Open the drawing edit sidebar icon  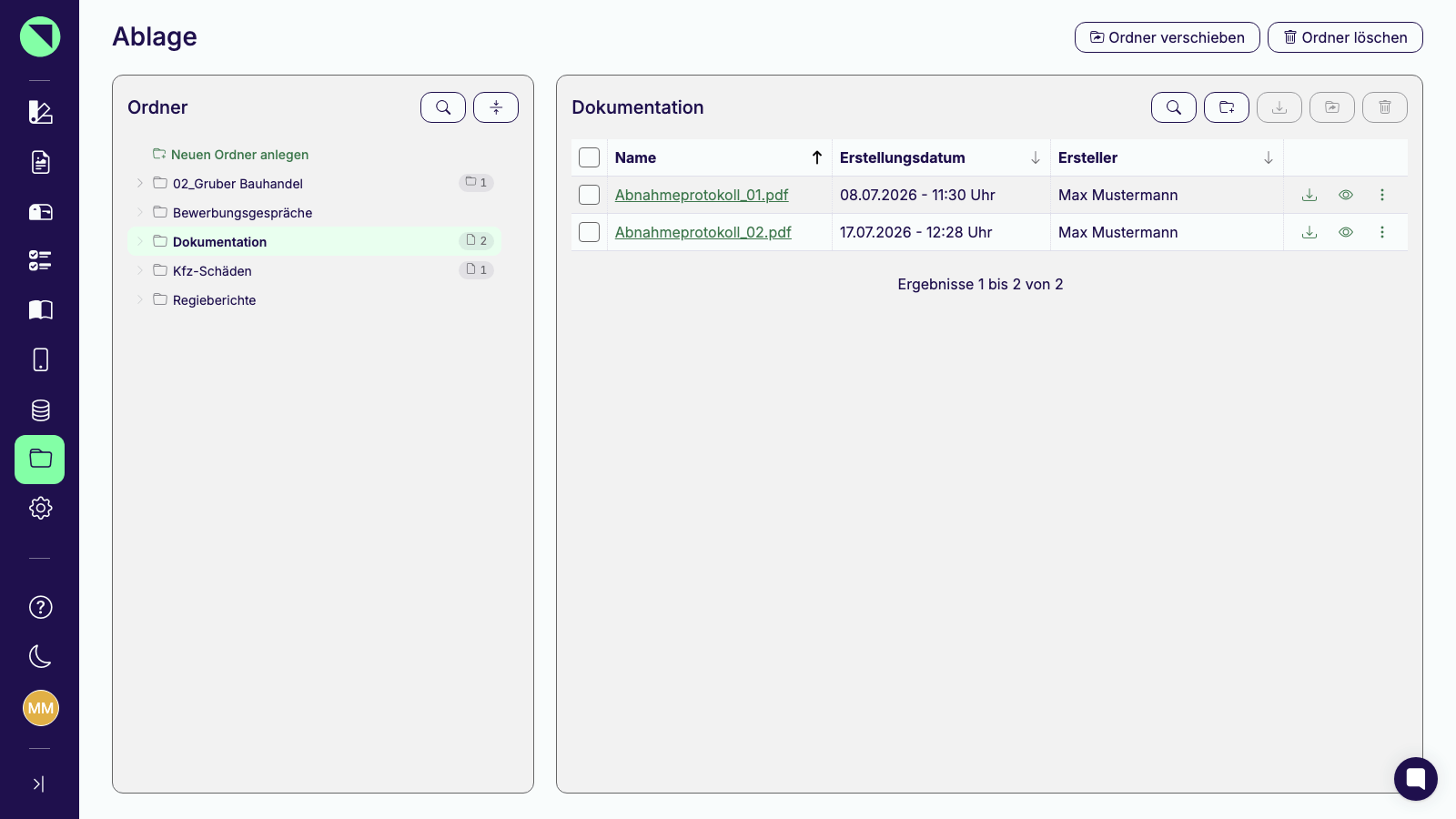click(x=40, y=112)
